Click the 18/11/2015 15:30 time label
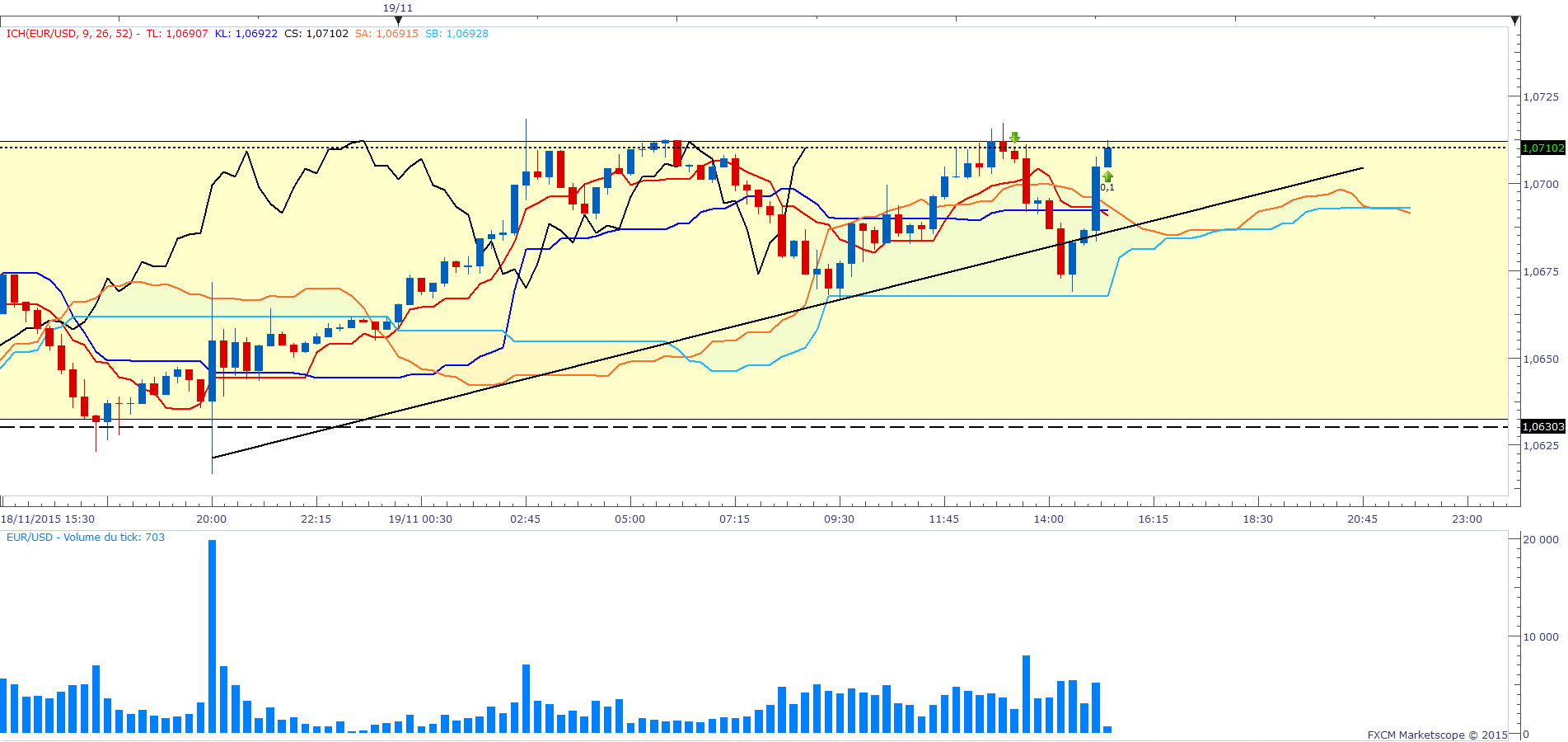Image resolution: width=1568 pixels, height=742 pixels. coord(48,519)
